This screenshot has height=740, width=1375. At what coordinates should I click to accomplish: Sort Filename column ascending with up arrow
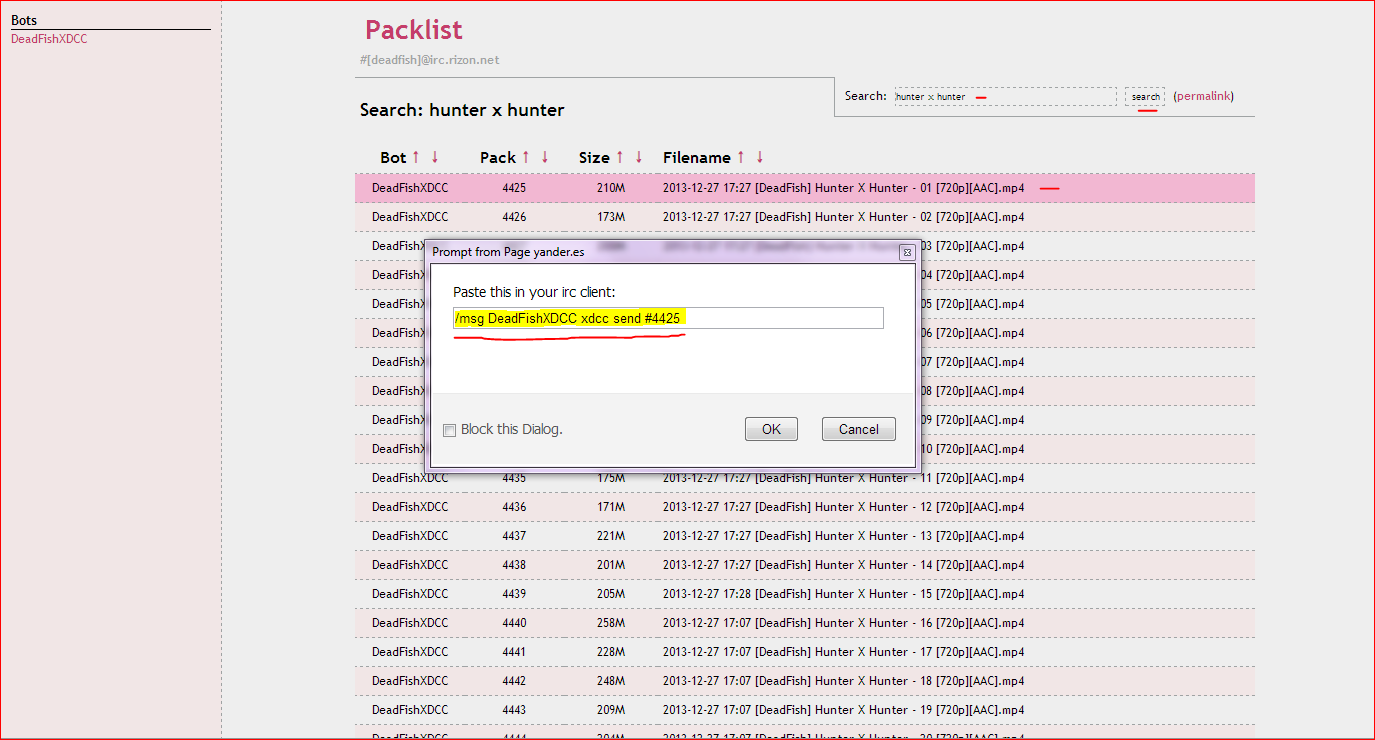(741, 157)
